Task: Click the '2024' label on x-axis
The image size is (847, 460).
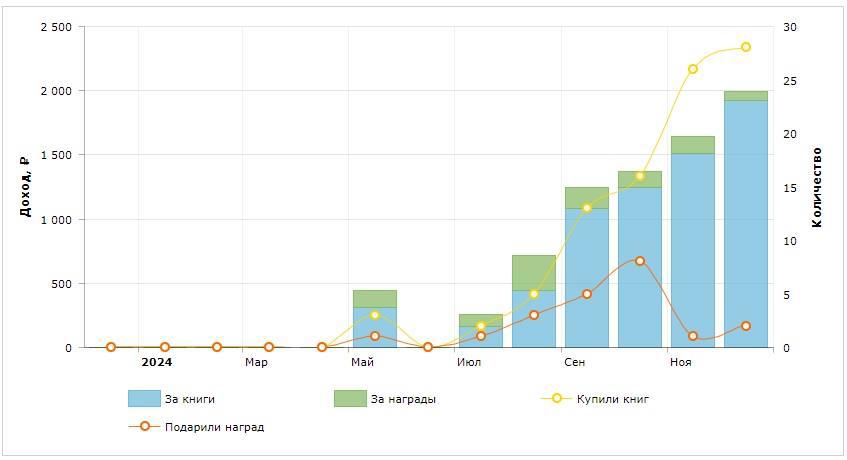Action: [156, 362]
